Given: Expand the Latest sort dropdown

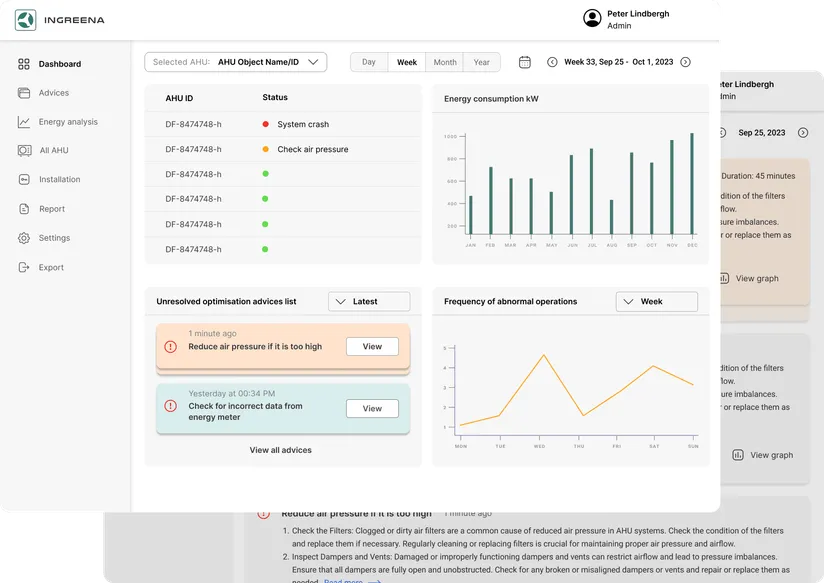Looking at the screenshot, I should pyautogui.click(x=369, y=301).
